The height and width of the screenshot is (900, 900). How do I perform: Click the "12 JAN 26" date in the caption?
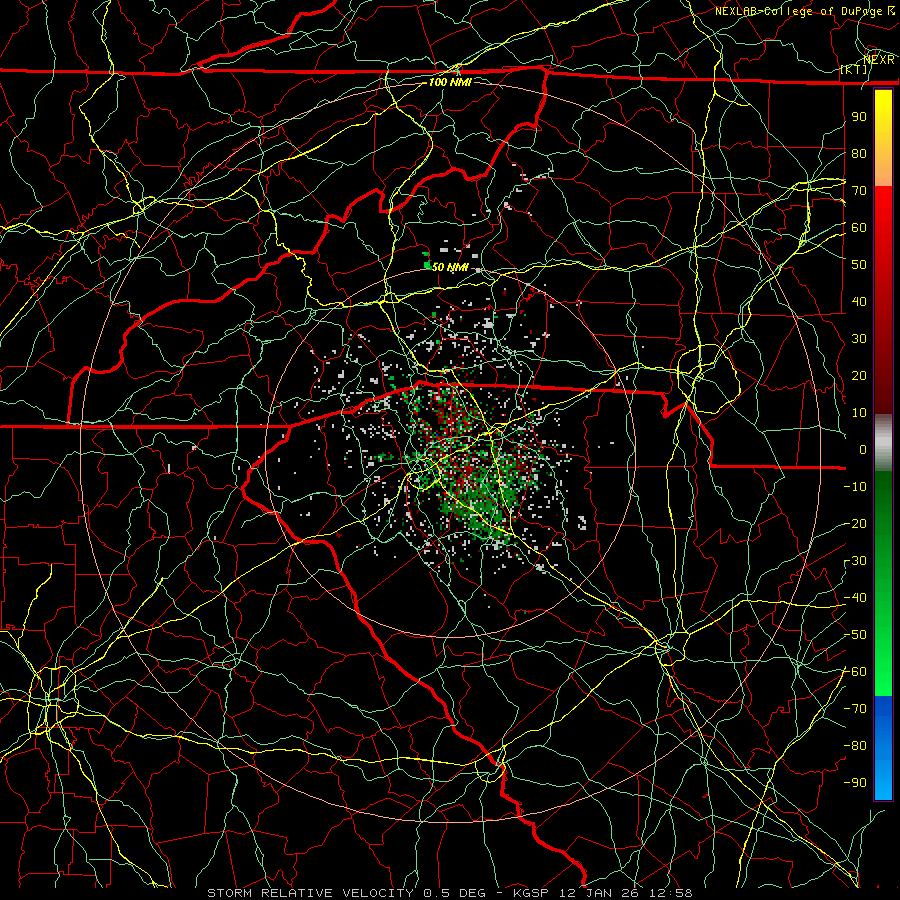click(x=599, y=893)
